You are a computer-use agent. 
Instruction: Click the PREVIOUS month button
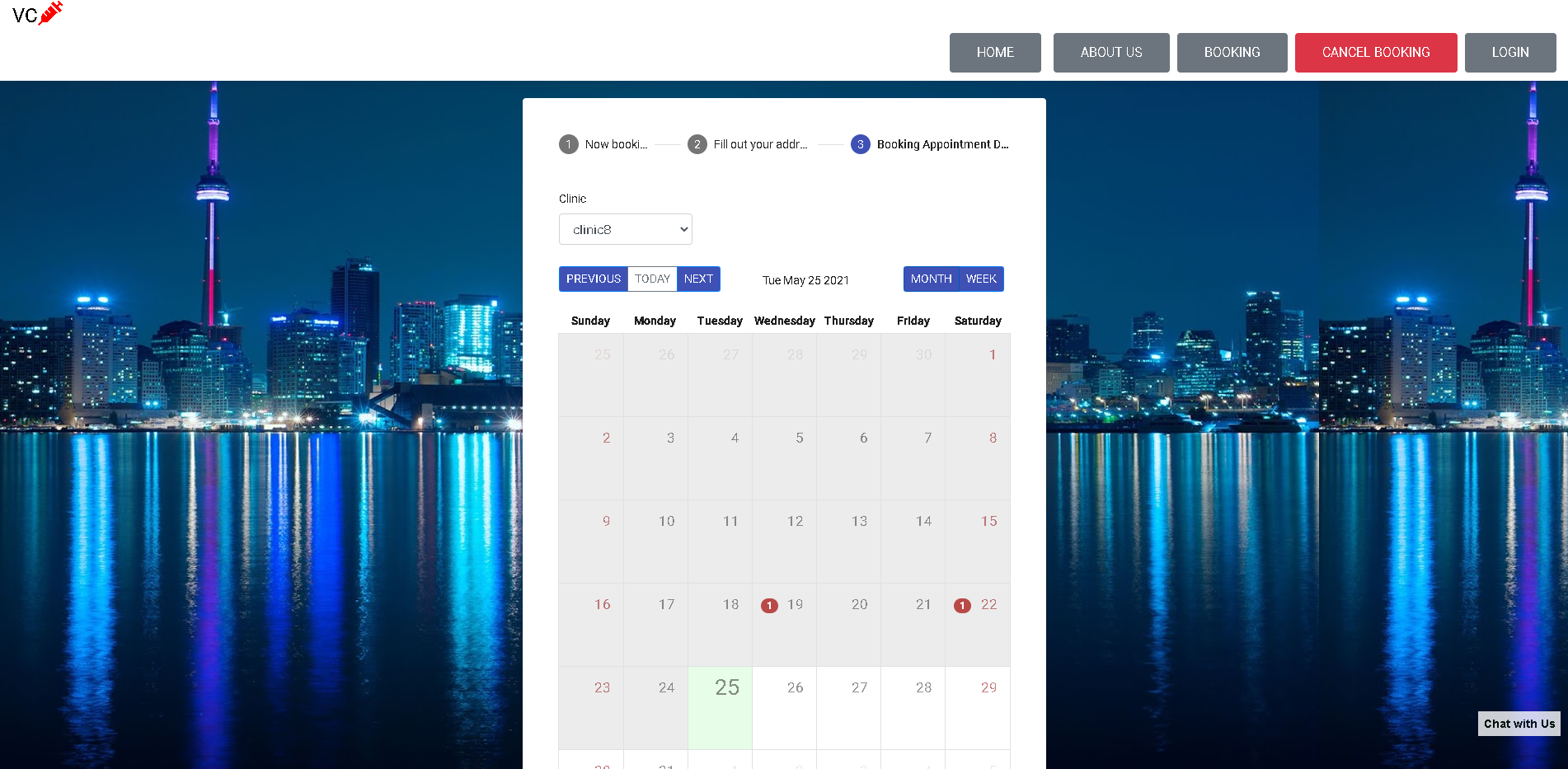(x=593, y=279)
